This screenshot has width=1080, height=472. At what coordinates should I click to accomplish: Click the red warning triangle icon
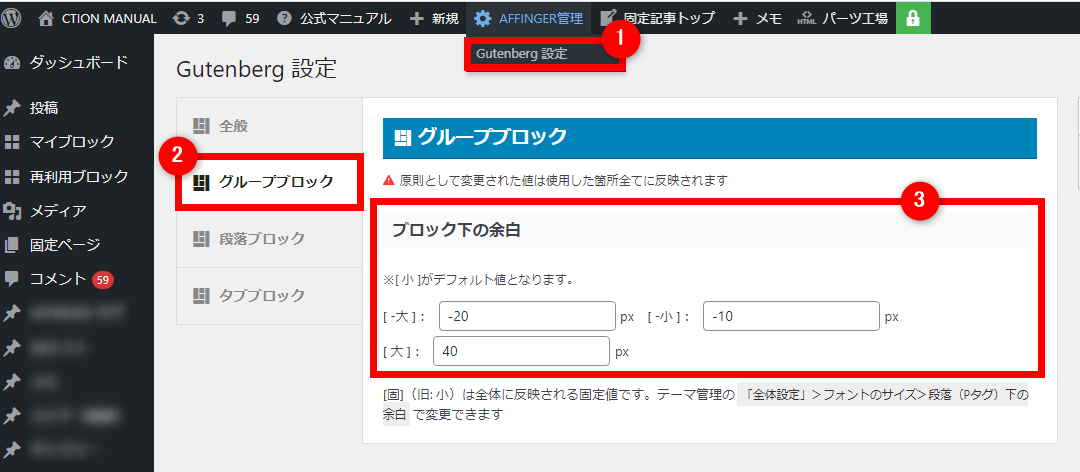pyautogui.click(x=389, y=181)
